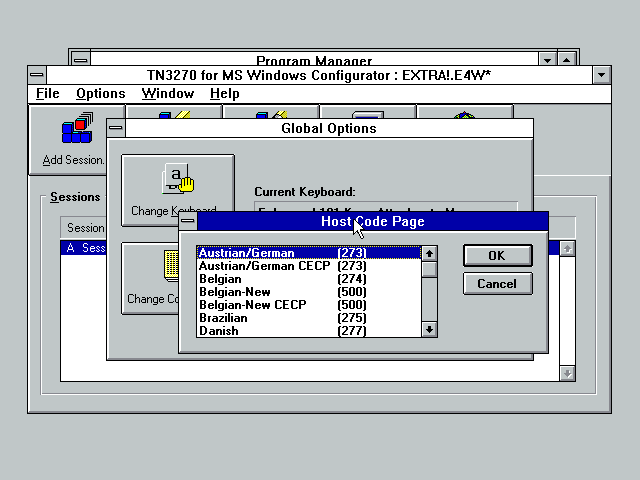Click the Session column header
The image size is (640, 480).
click(86, 228)
